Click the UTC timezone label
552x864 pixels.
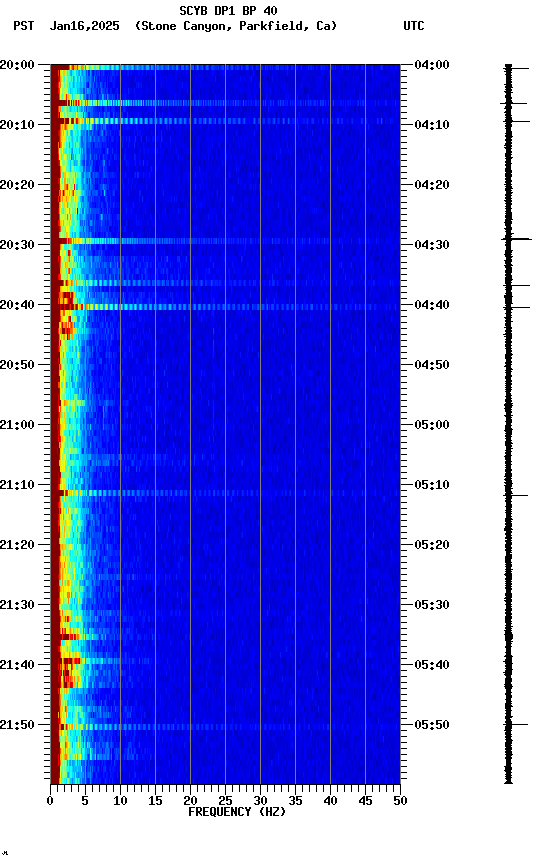pyautogui.click(x=414, y=26)
